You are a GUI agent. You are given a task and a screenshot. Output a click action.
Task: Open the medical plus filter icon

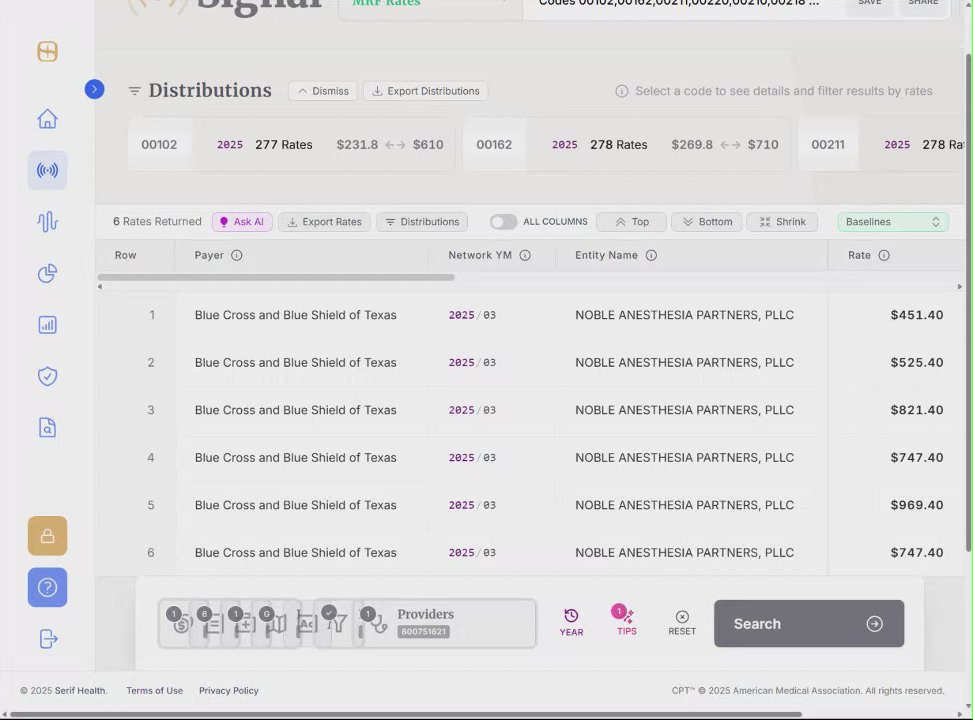click(243, 623)
